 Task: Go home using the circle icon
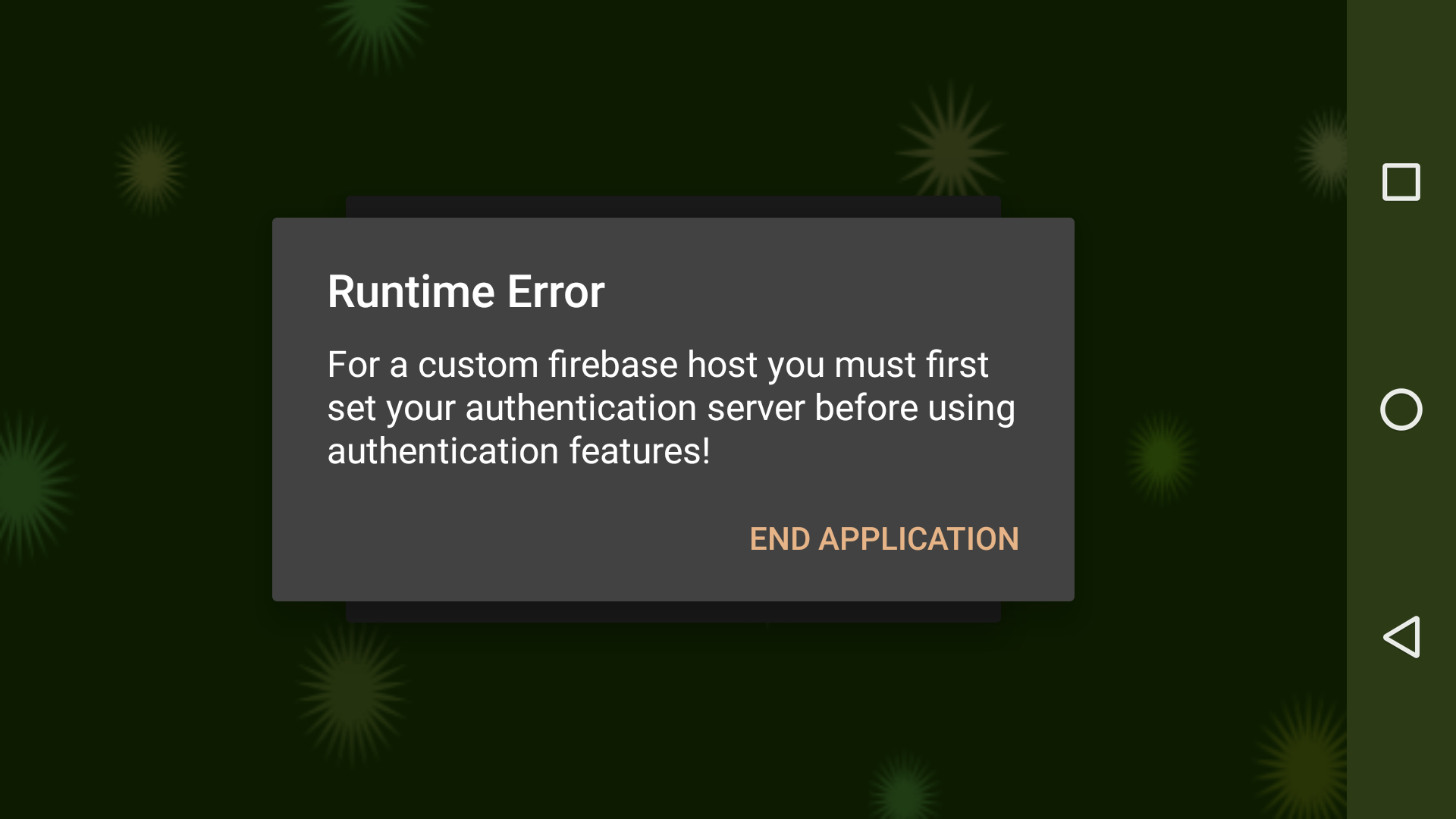[1401, 409]
